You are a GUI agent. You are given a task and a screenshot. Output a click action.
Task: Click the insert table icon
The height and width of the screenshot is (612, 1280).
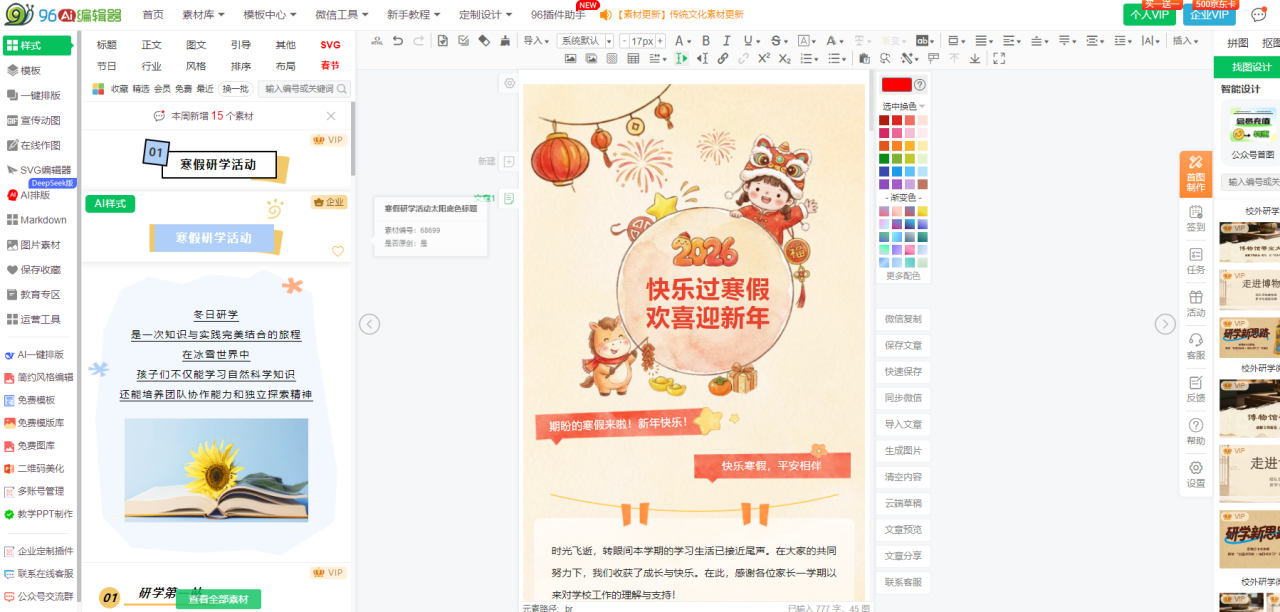point(633,59)
